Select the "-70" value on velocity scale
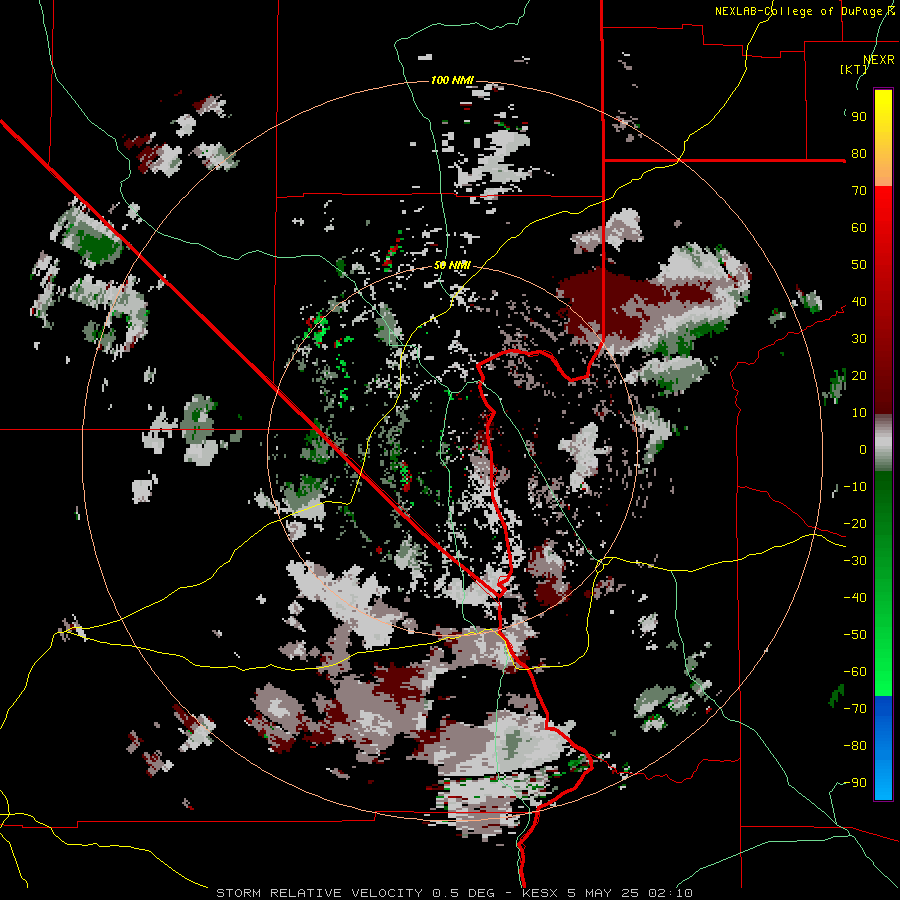900x900 pixels. coord(855,709)
